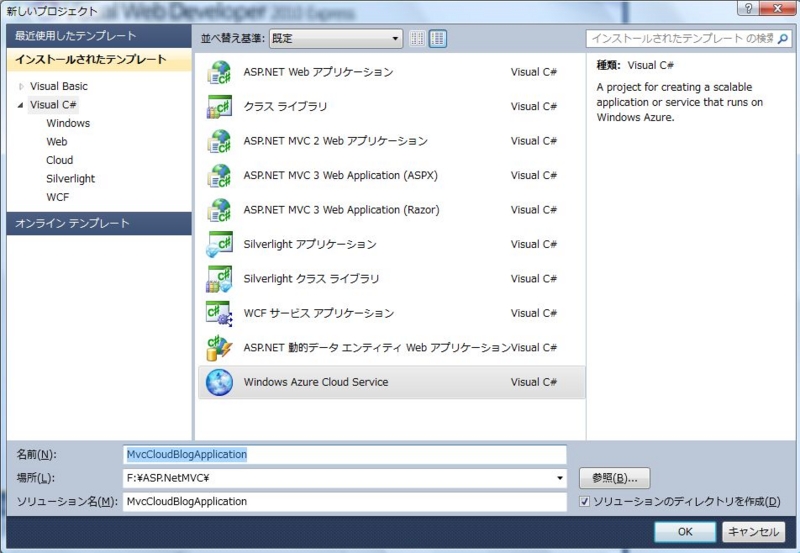
Task: Click the クラス ライブラリ template icon
Action: pyautogui.click(x=219, y=107)
